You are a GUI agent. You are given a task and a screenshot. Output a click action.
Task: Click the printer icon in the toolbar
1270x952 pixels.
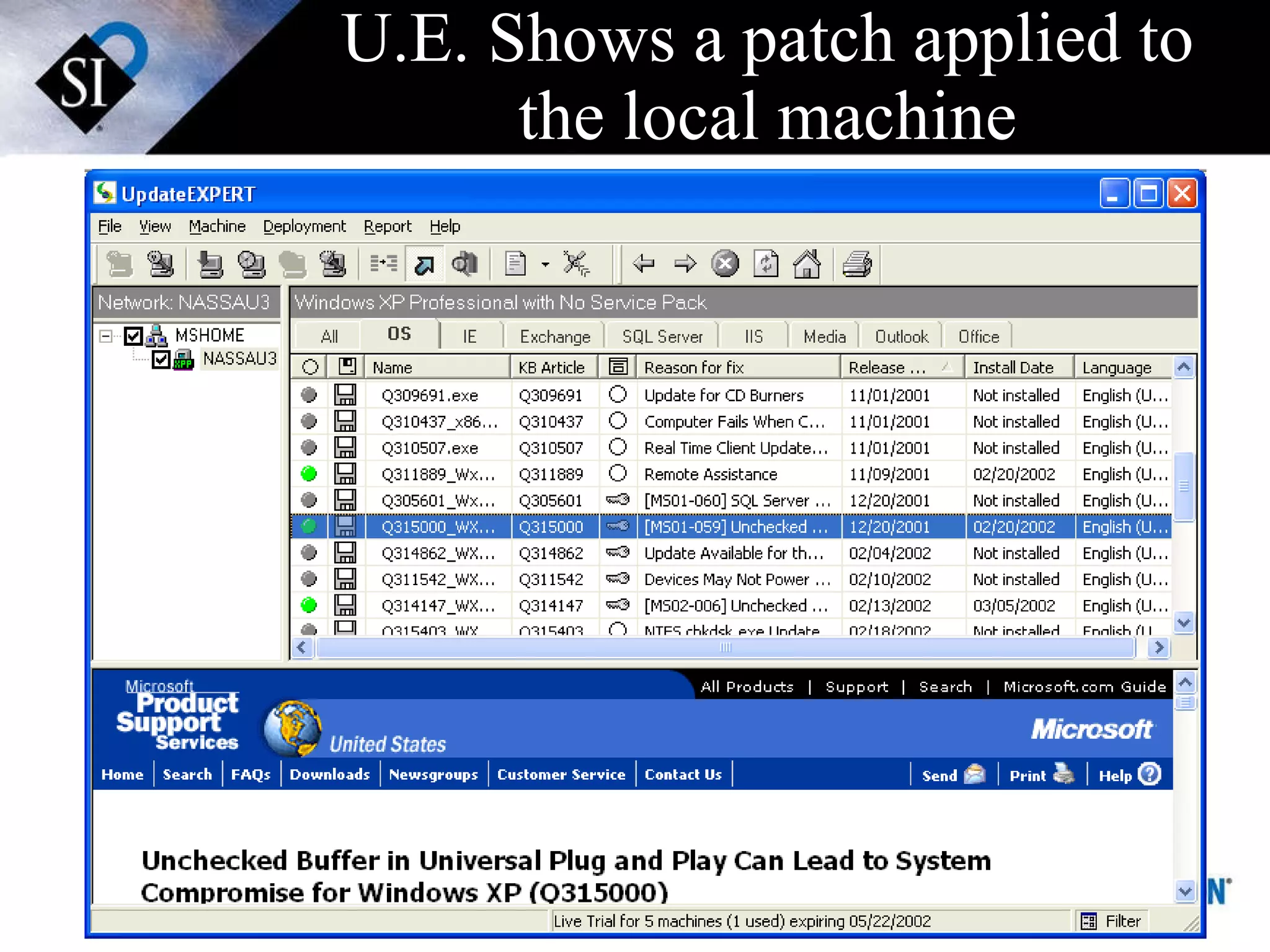click(858, 264)
